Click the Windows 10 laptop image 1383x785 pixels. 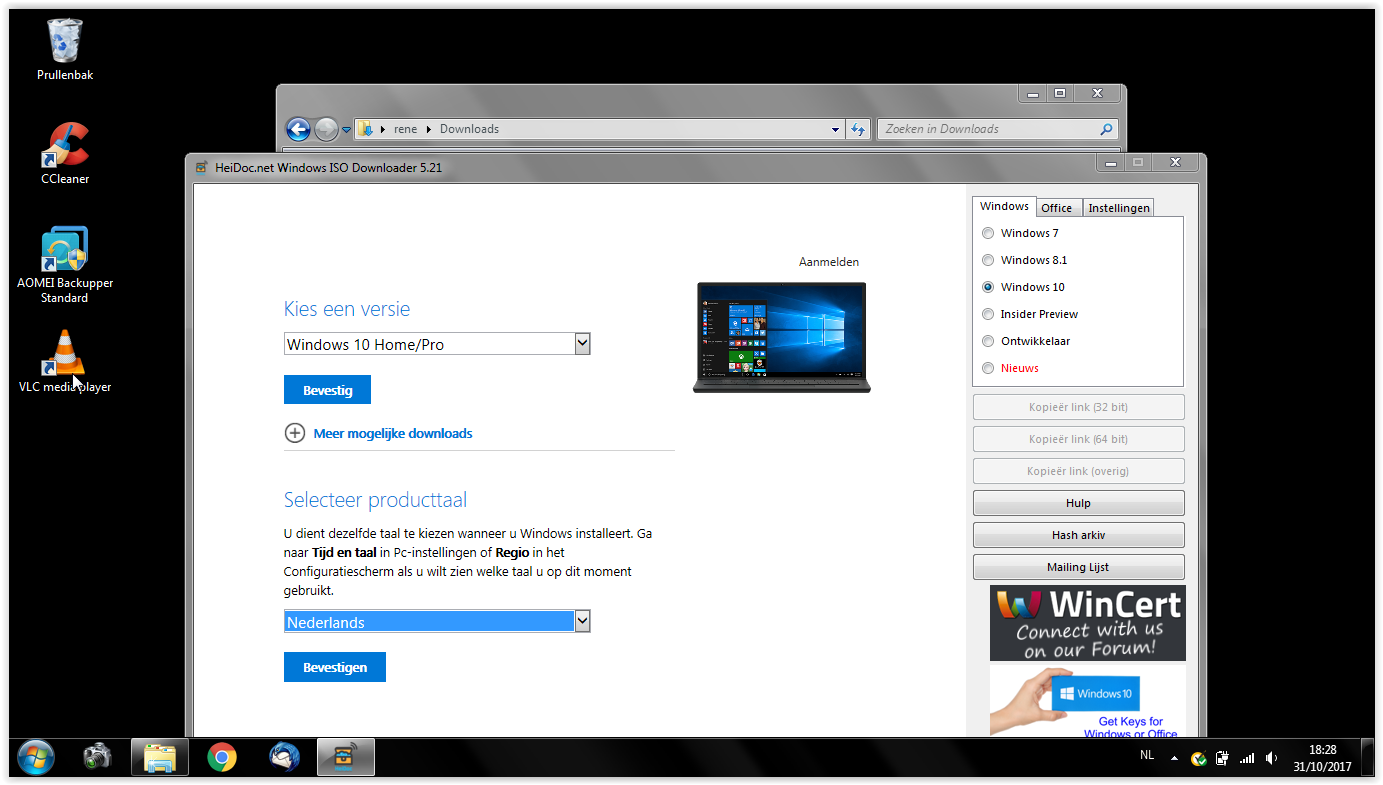coord(782,337)
